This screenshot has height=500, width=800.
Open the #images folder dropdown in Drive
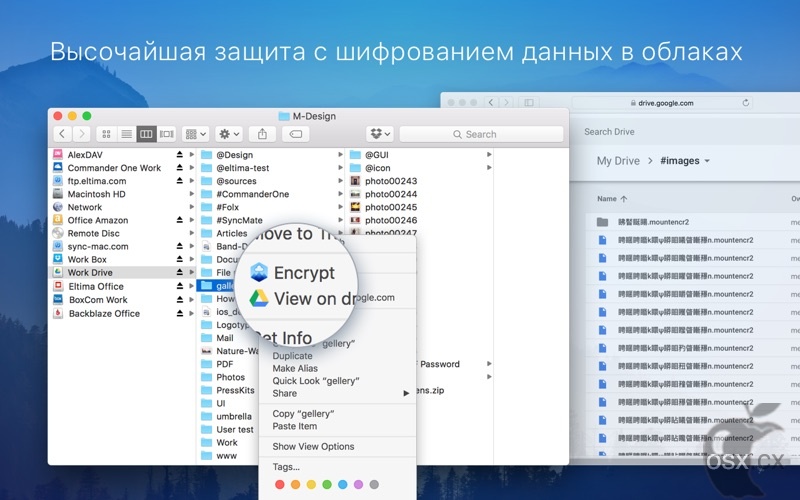pos(707,161)
